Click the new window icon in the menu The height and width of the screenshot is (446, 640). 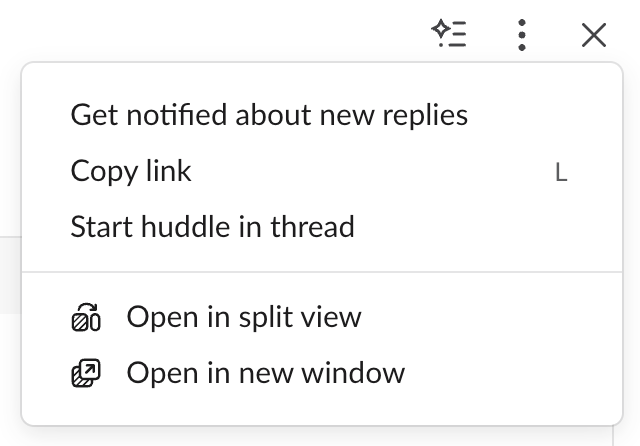point(87,374)
